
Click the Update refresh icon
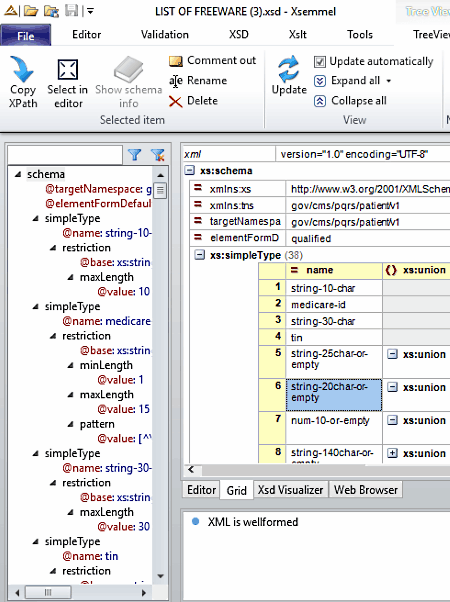[x=289, y=69]
